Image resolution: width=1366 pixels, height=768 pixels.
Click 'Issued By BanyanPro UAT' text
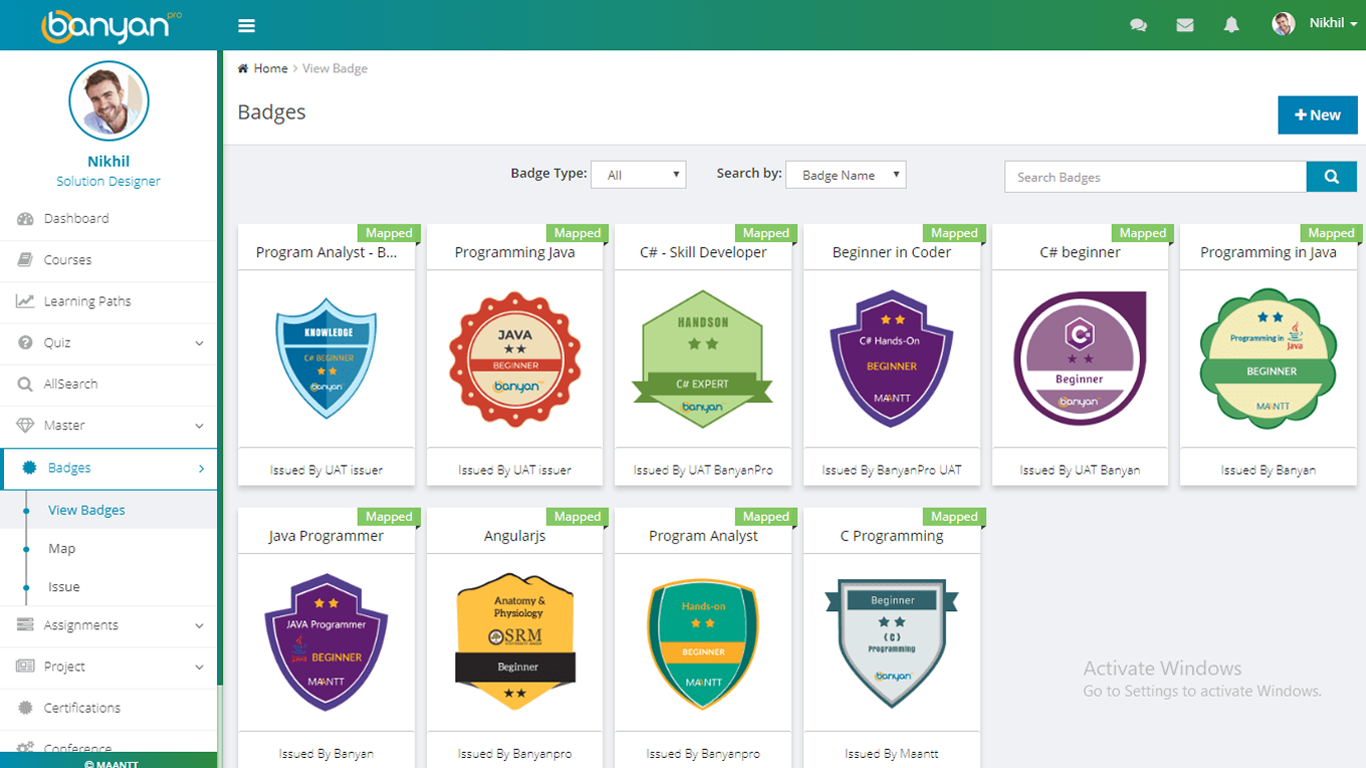(x=891, y=470)
